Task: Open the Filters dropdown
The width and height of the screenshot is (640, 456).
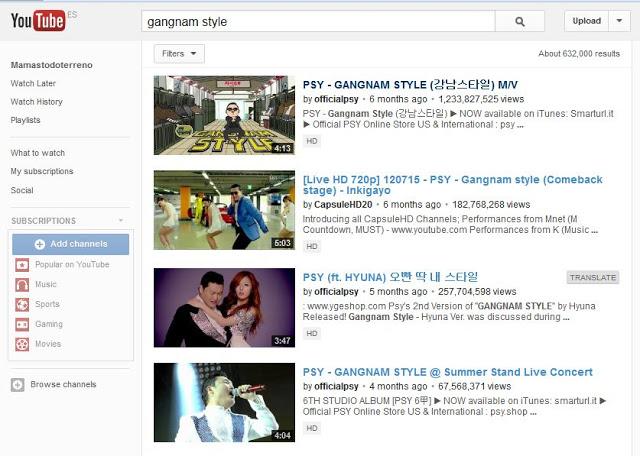Action: 179,53
